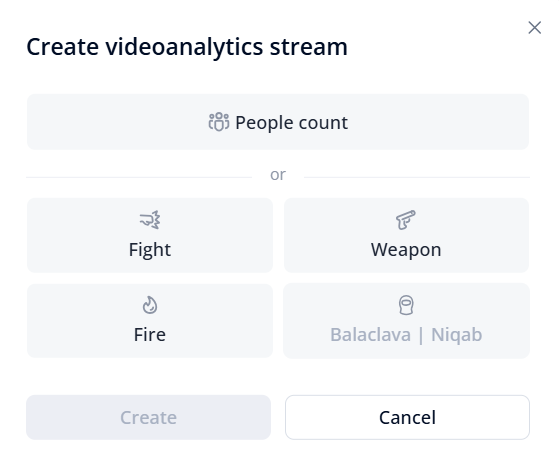Choose the Fire detection card
The height and width of the screenshot is (469, 559).
tap(150, 321)
